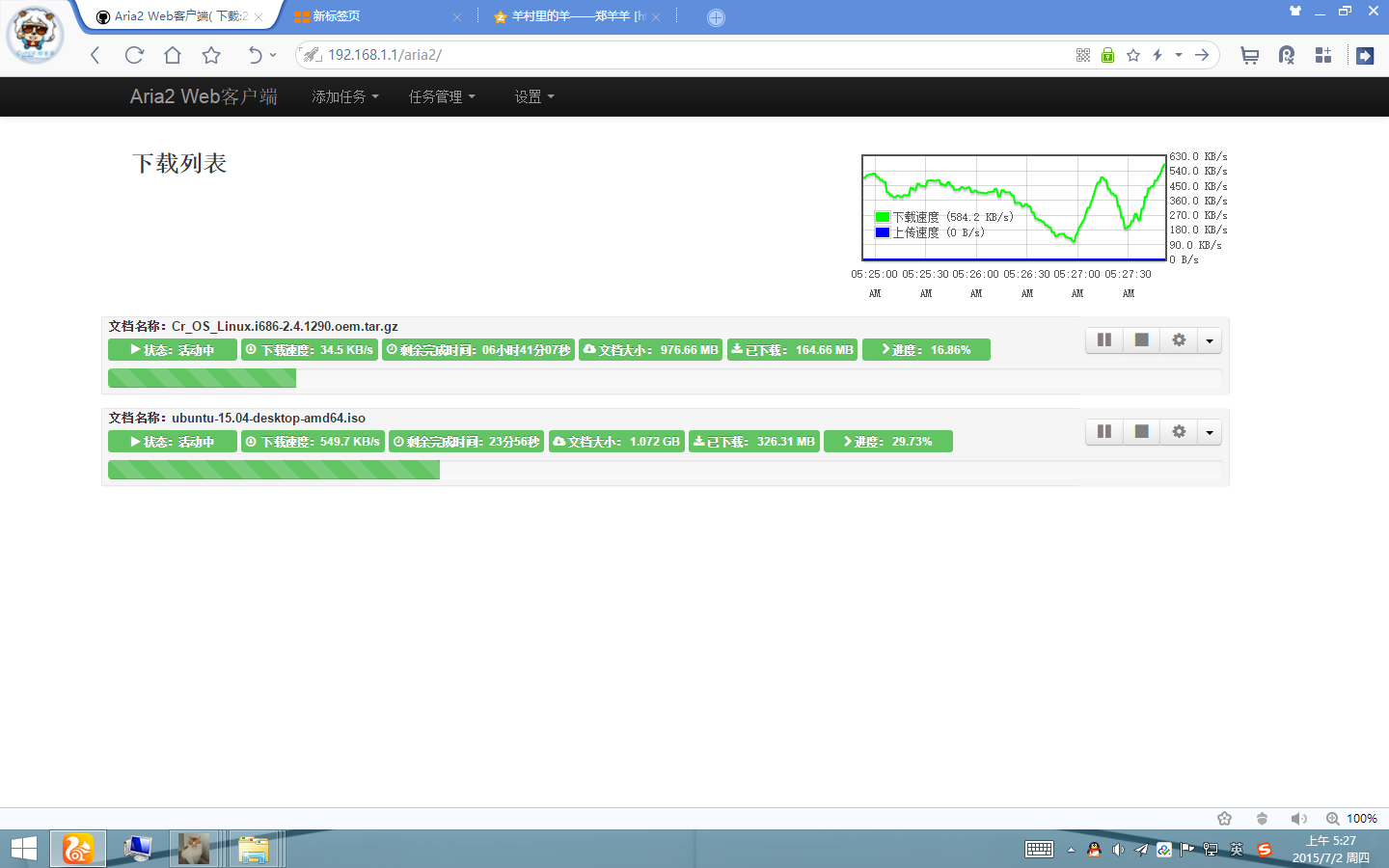Show QR code for this page
The image size is (1389, 868).
pyautogui.click(x=1083, y=55)
